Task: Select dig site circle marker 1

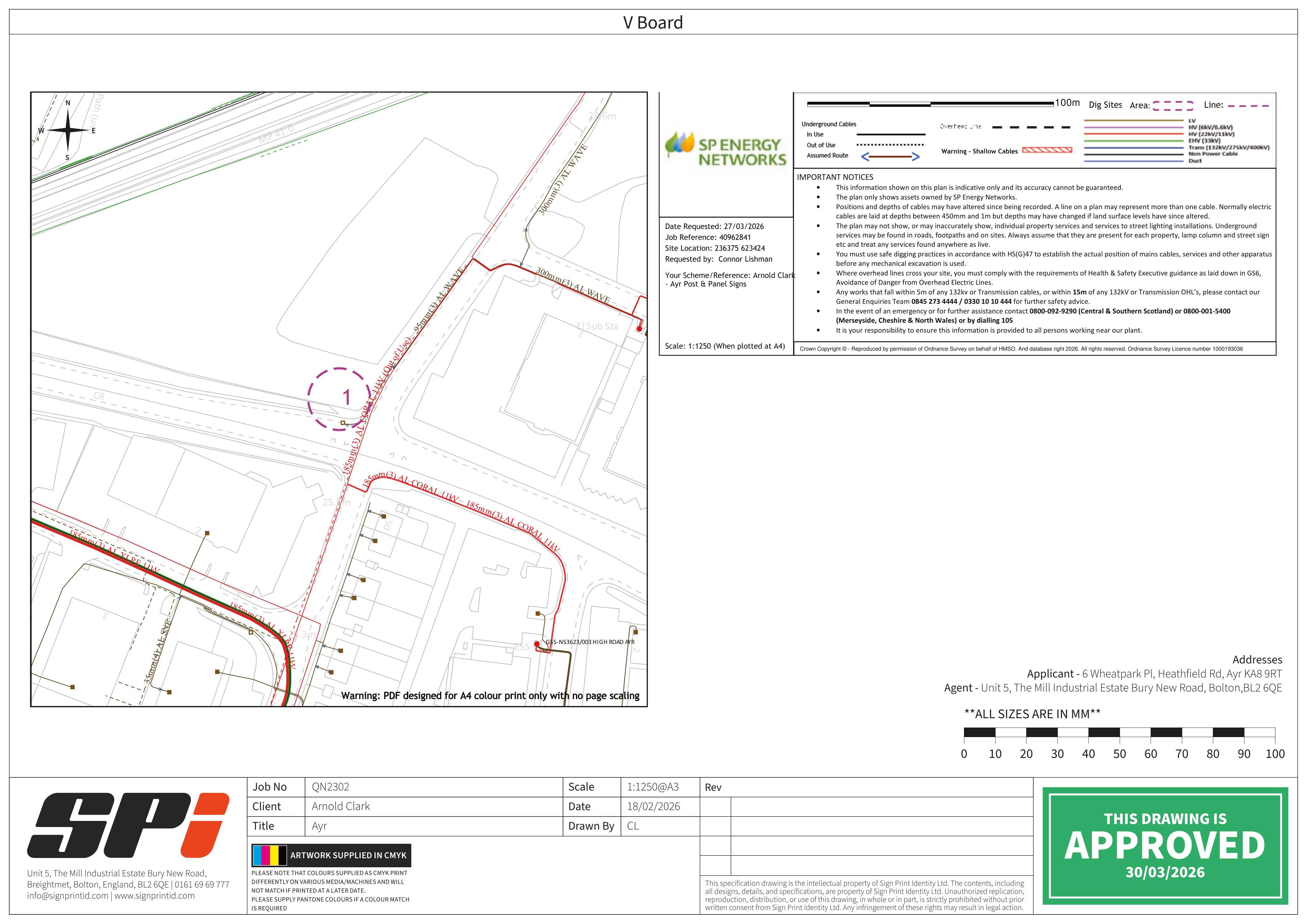Action: point(340,399)
